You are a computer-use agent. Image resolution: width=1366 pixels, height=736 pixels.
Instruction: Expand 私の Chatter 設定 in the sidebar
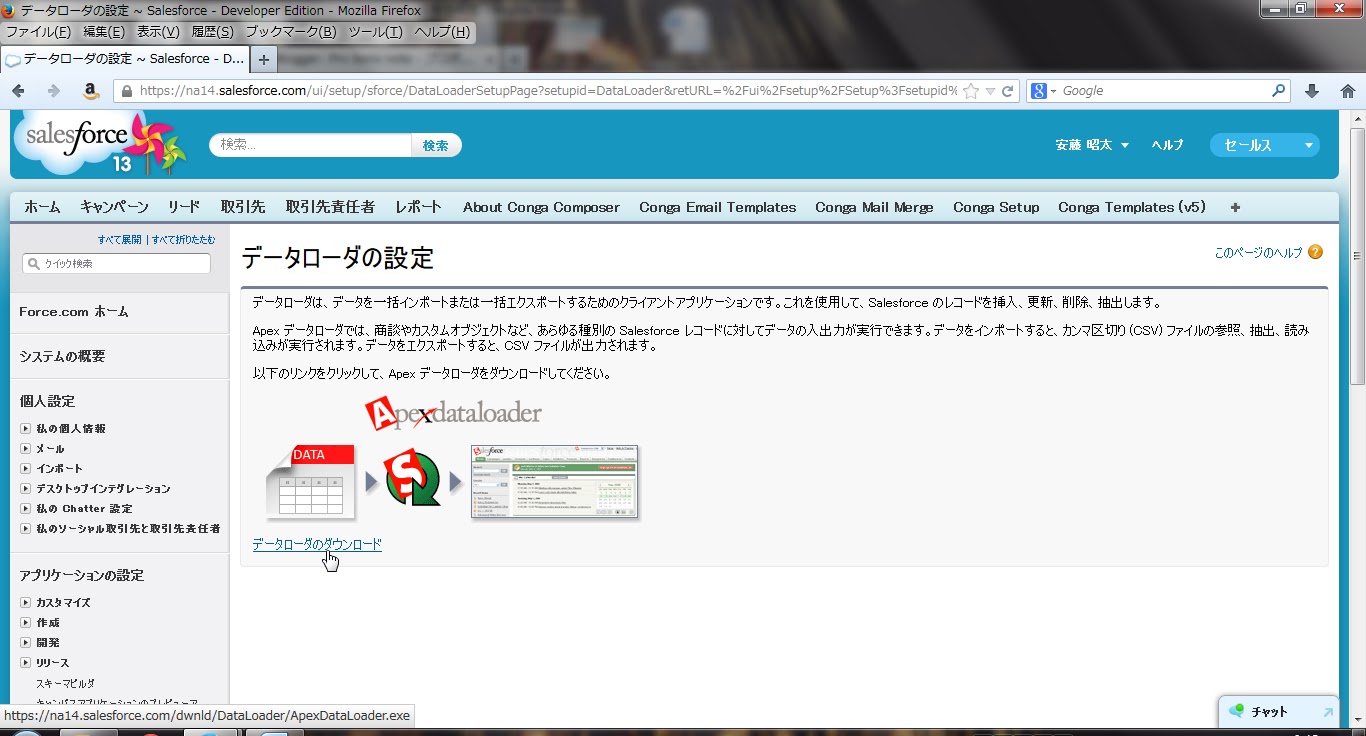click(x=26, y=508)
